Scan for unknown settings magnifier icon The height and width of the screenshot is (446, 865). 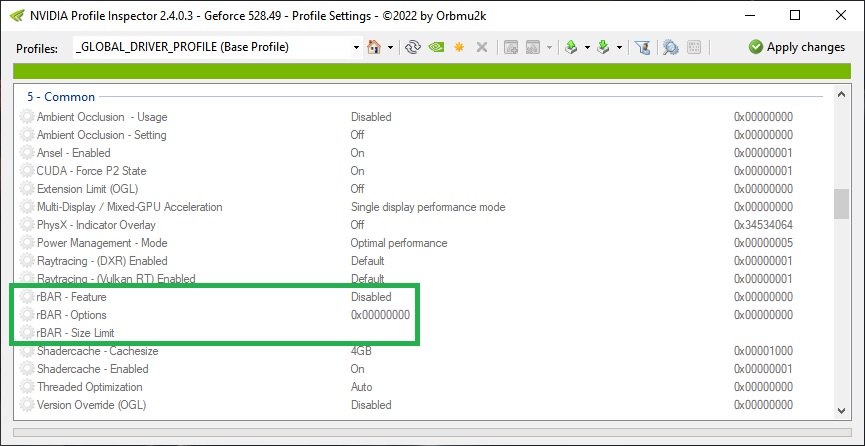coord(670,47)
